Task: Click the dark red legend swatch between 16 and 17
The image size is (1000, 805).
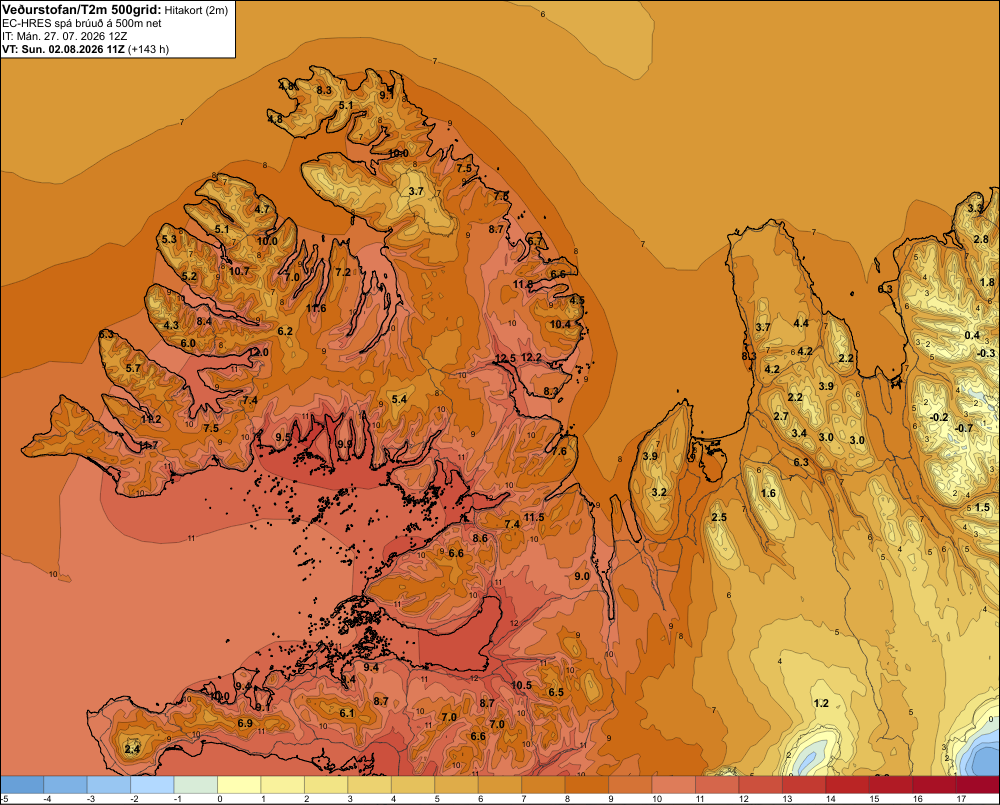Action: point(934,785)
